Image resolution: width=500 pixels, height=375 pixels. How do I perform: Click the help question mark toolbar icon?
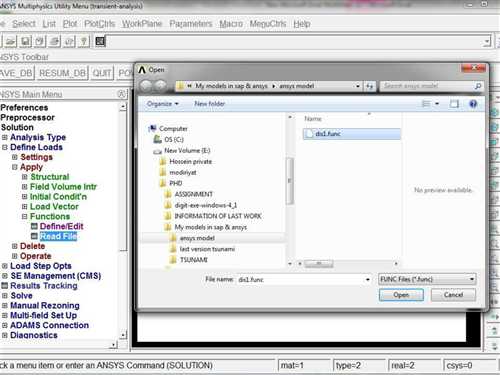click(x=84, y=41)
